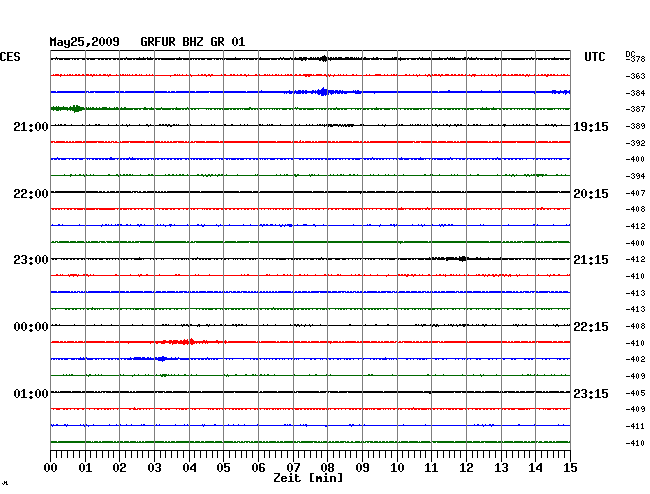Select the station code GRFUR in title
Screen dimensions: 650x494
pos(158,42)
